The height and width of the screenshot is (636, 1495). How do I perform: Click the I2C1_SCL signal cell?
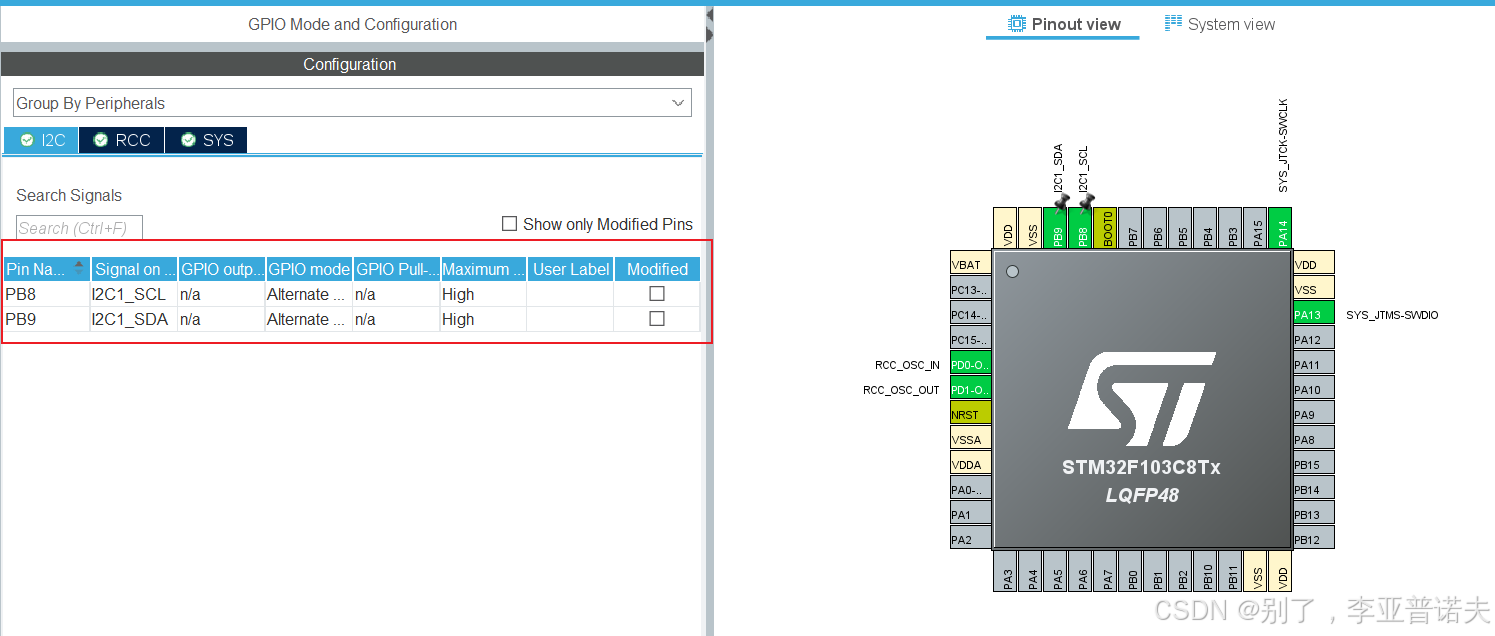pos(134,294)
